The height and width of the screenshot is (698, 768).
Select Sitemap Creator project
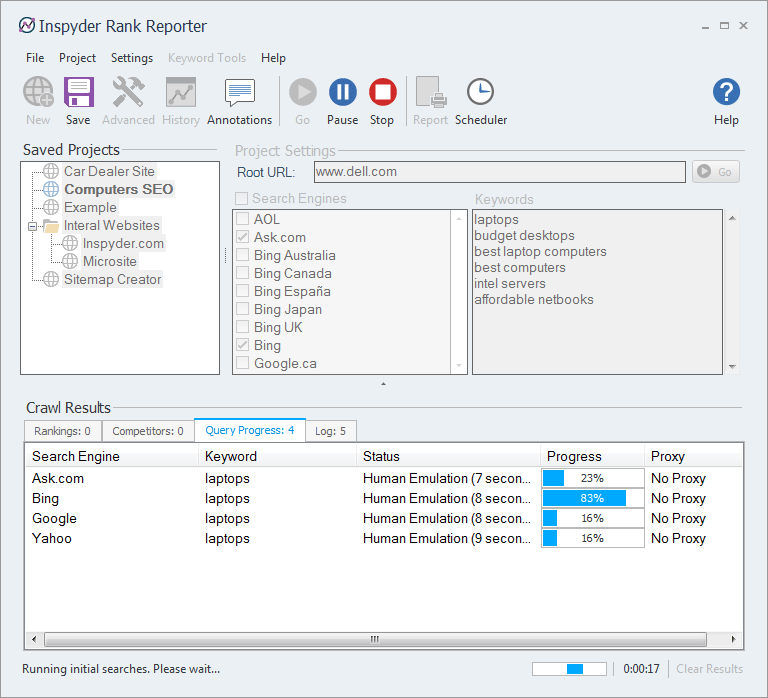(x=113, y=279)
